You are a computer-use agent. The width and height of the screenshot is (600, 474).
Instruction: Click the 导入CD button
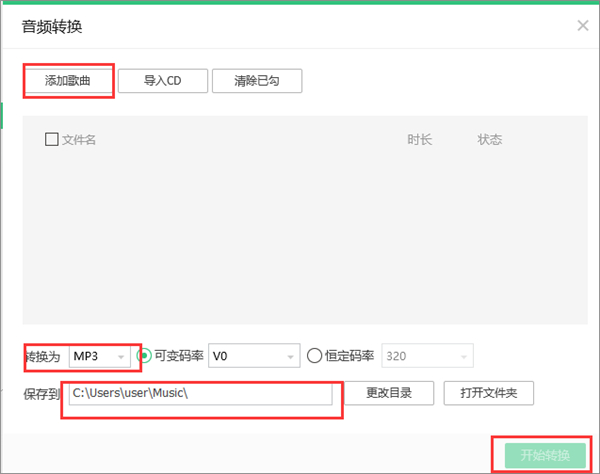(x=163, y=81)
